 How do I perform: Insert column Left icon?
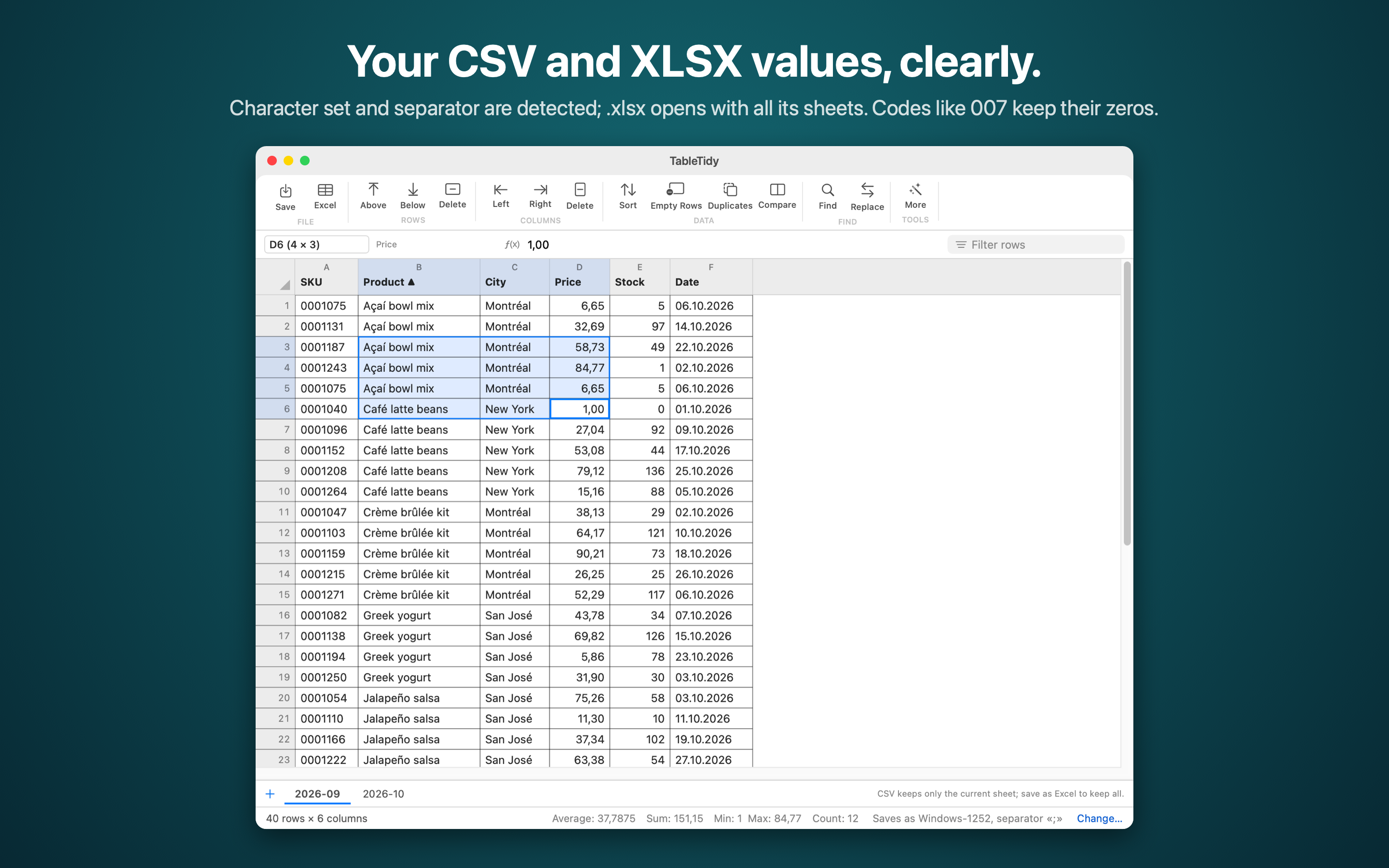tap(501, 196)
